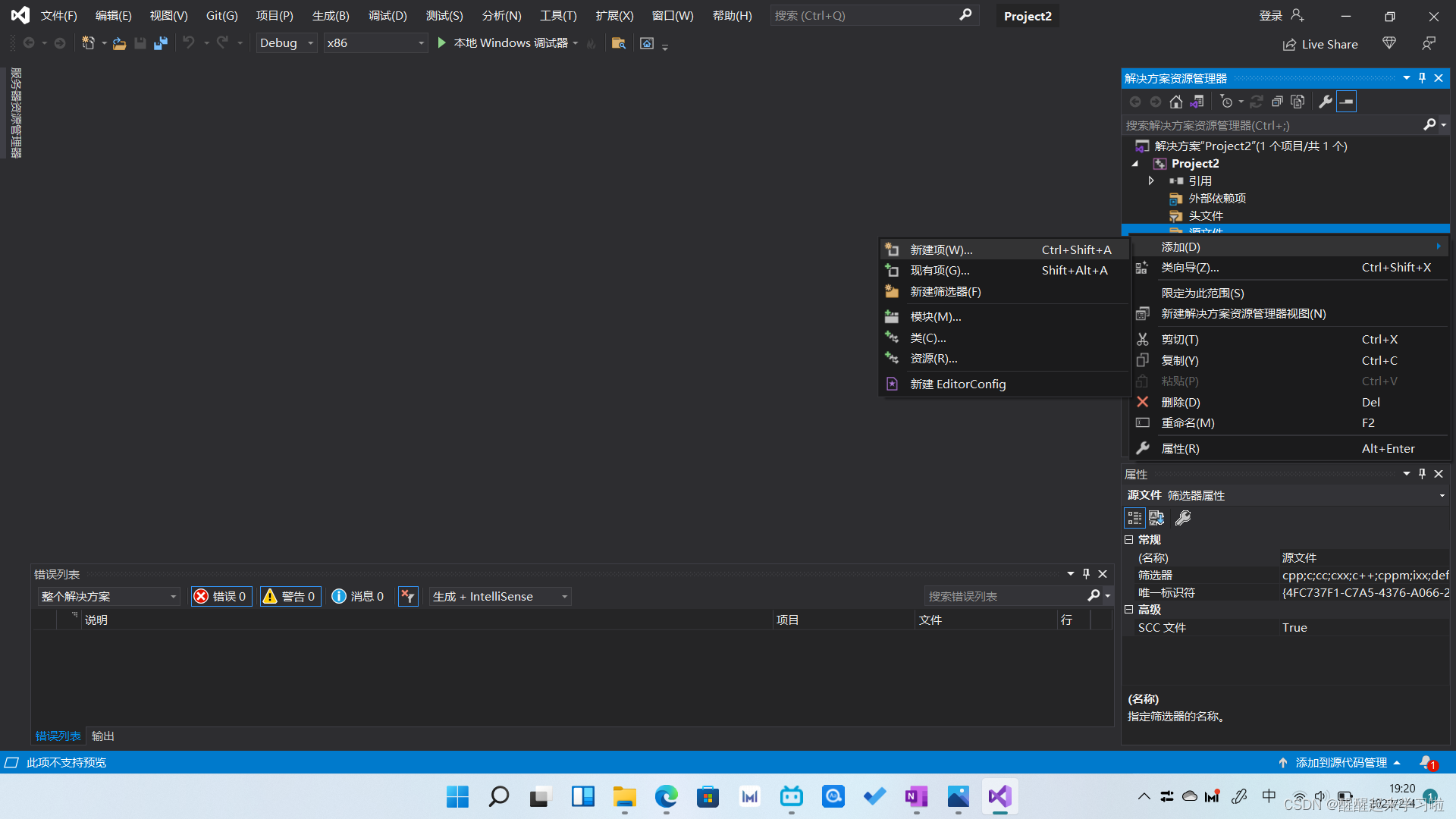
Task: Expand the 引用 node under Project2
Action: (1151, 180)
